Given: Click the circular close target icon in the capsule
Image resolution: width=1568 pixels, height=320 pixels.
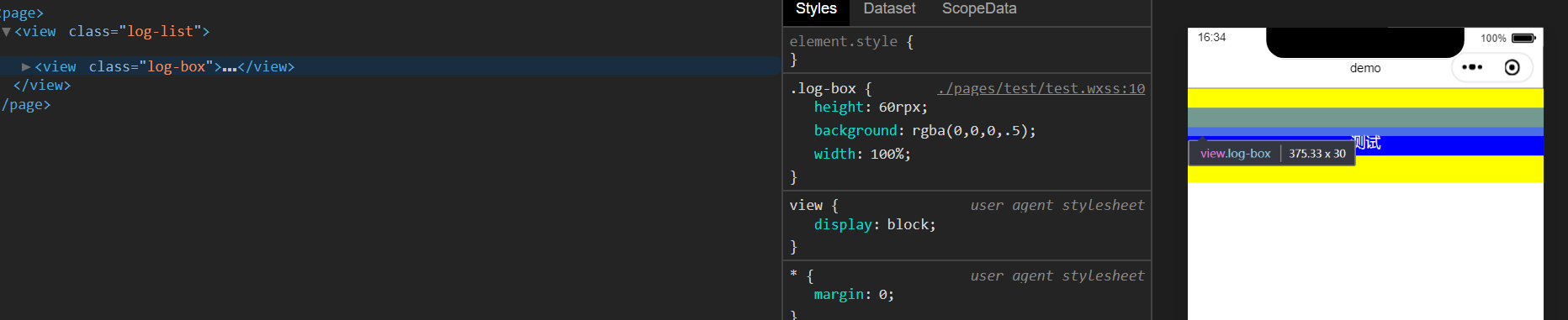Looking at the screenshot, I should (1512, 67).
